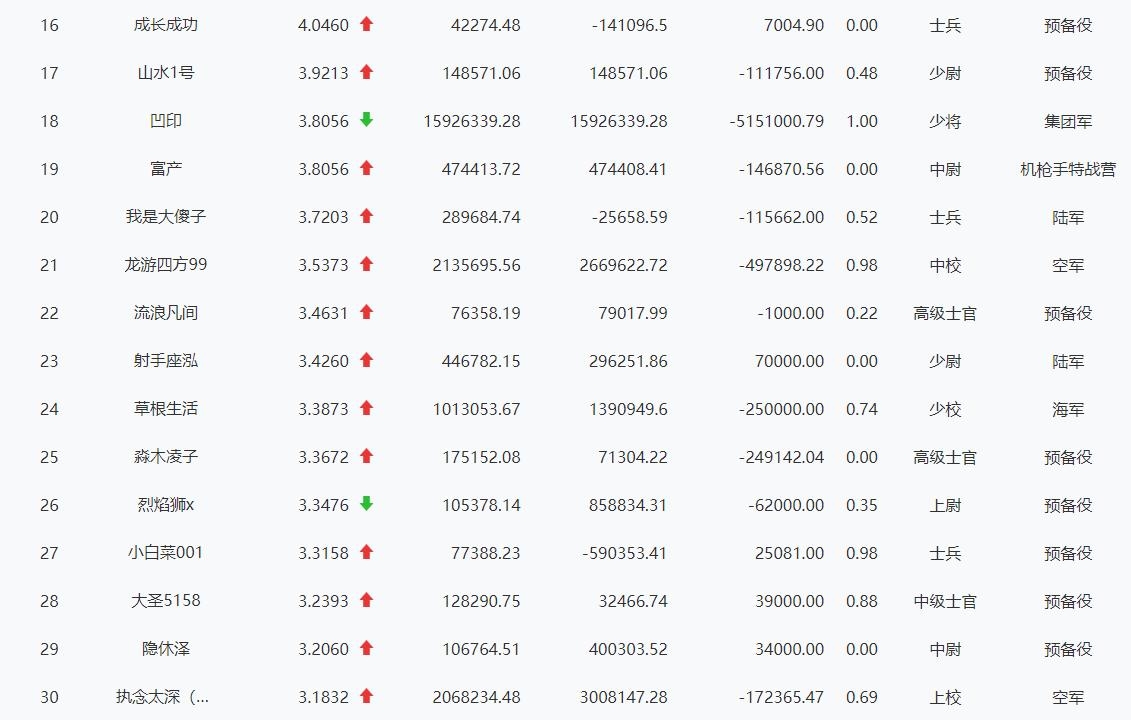The height and width of the screenshot is (720, 1131).
Task: Open user profile 山水1号
Action: coord(166,72)
